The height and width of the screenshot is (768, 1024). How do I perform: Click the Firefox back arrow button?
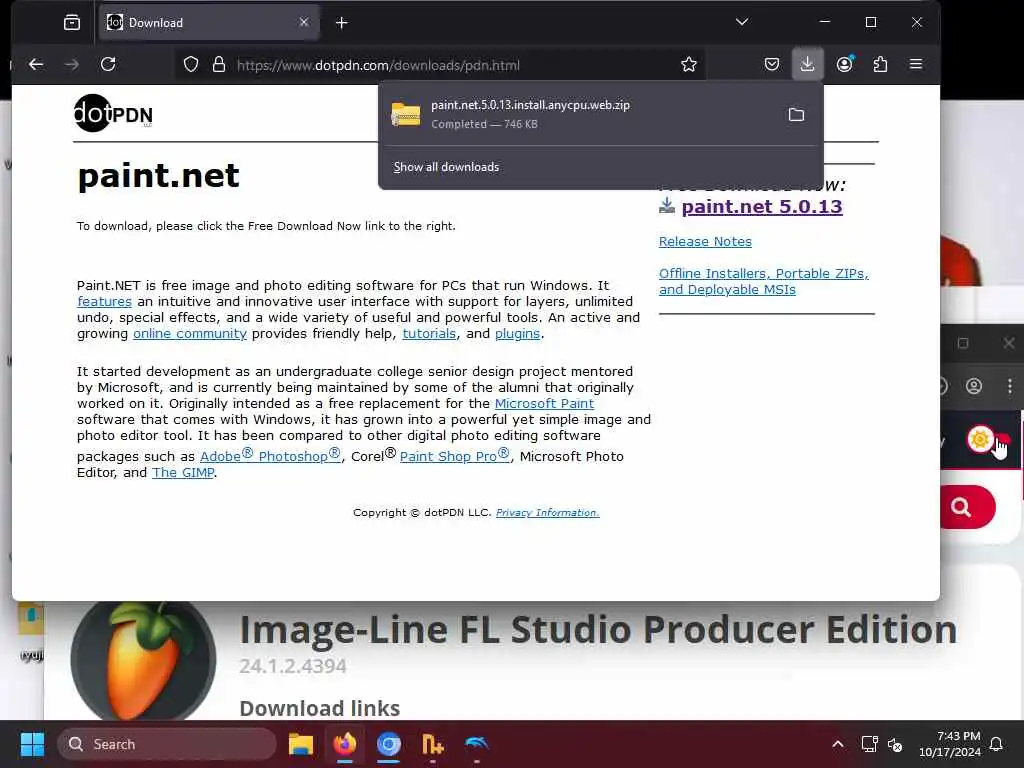[36, 64]
